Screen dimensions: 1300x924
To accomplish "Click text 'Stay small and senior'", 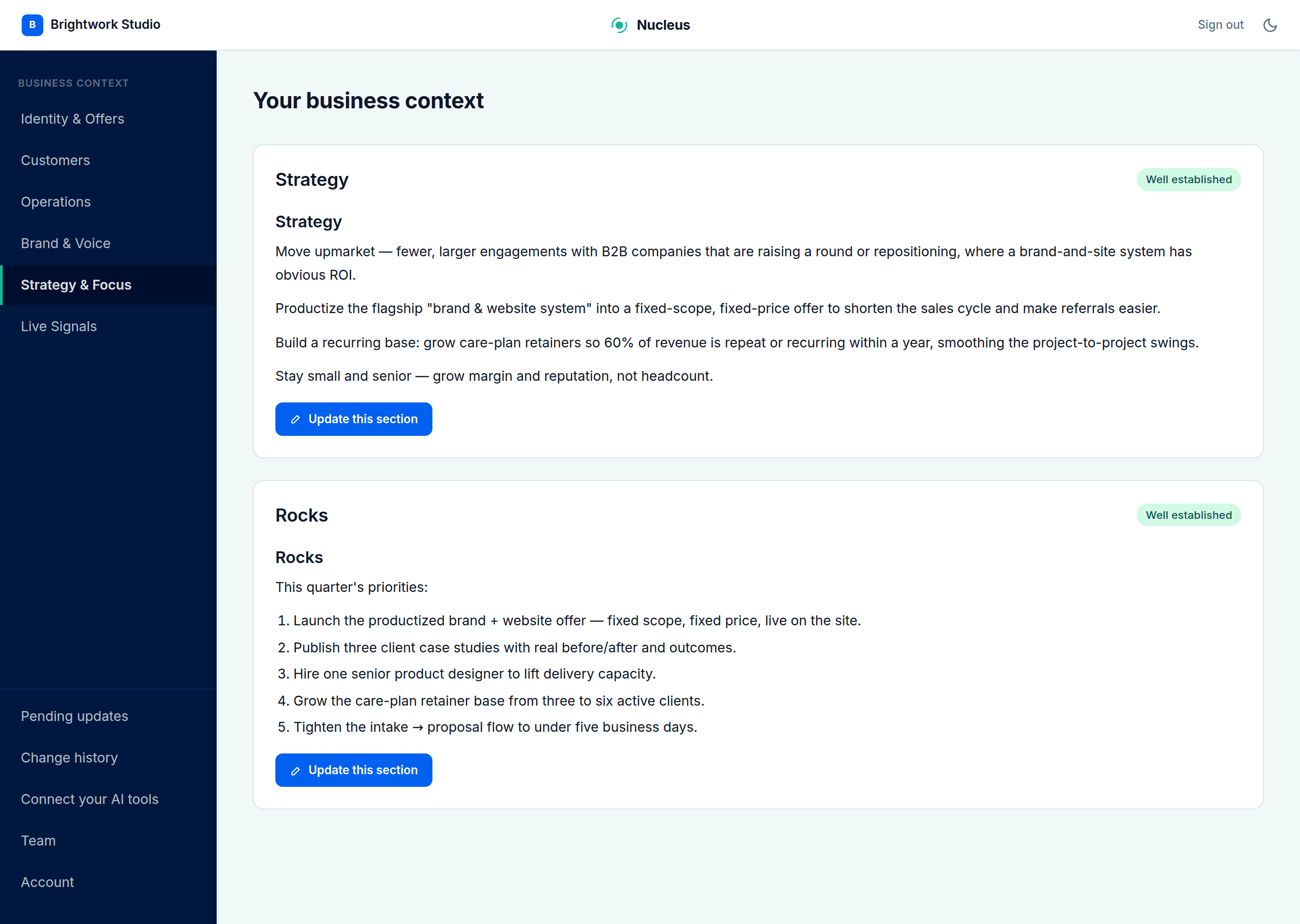I will [494, 376].
